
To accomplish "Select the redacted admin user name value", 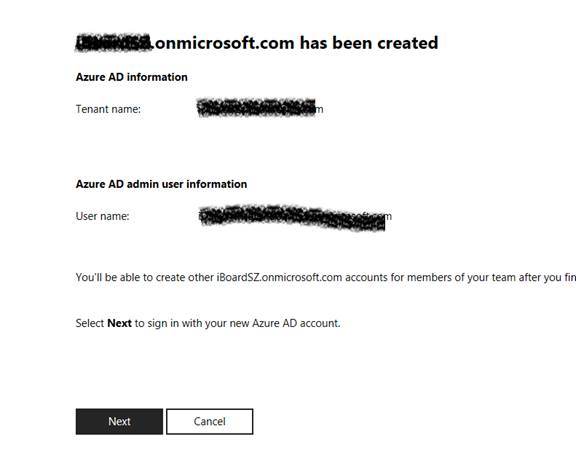I will click(x=295, y=217).
